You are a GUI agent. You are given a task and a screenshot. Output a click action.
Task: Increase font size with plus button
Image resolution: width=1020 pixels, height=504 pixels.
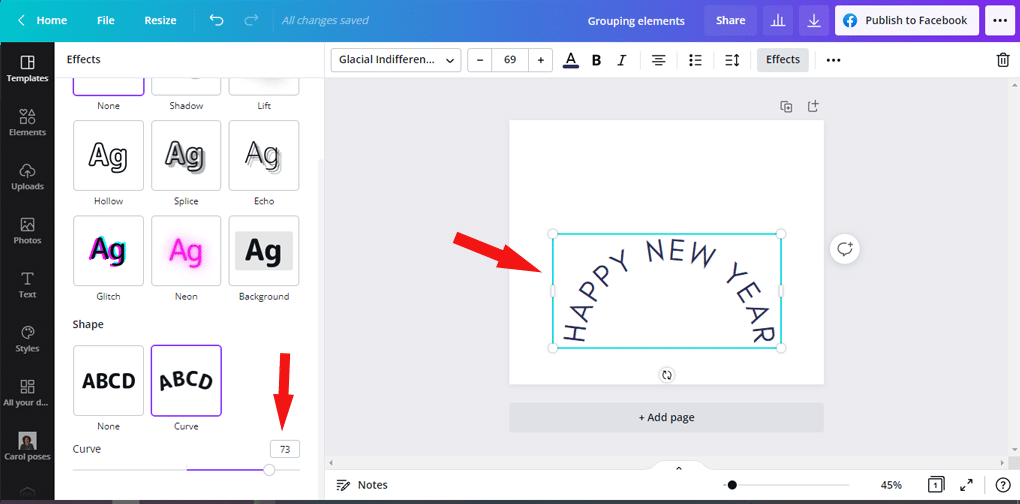coord(541,60)
